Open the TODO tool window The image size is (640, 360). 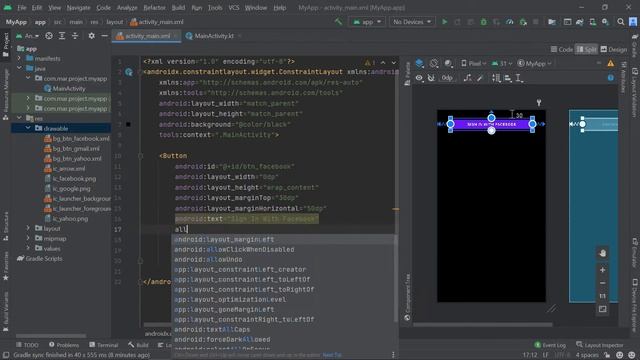(27, 345)
